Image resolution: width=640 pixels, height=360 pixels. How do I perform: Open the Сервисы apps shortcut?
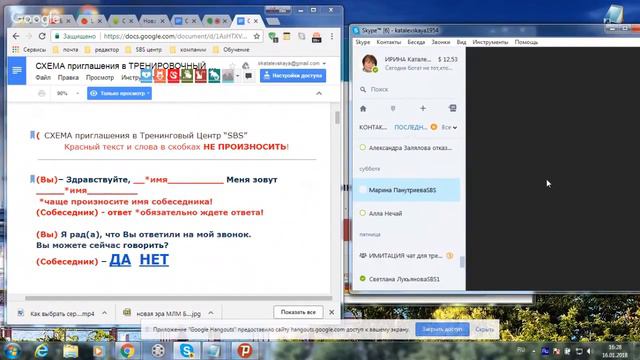point(29,50)
